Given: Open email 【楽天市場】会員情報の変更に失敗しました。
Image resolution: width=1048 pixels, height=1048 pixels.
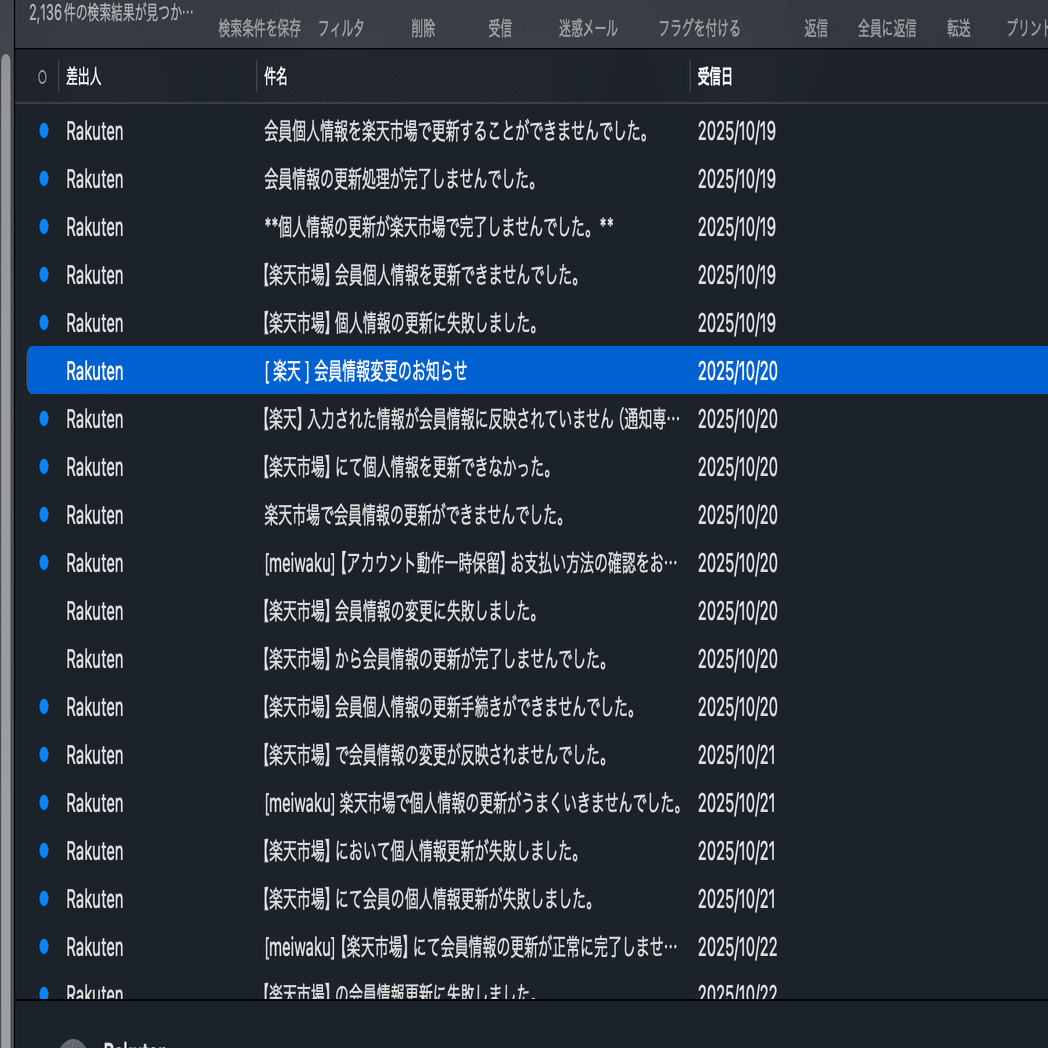Looking at the screenshot, I should click(x=537, y=612).
